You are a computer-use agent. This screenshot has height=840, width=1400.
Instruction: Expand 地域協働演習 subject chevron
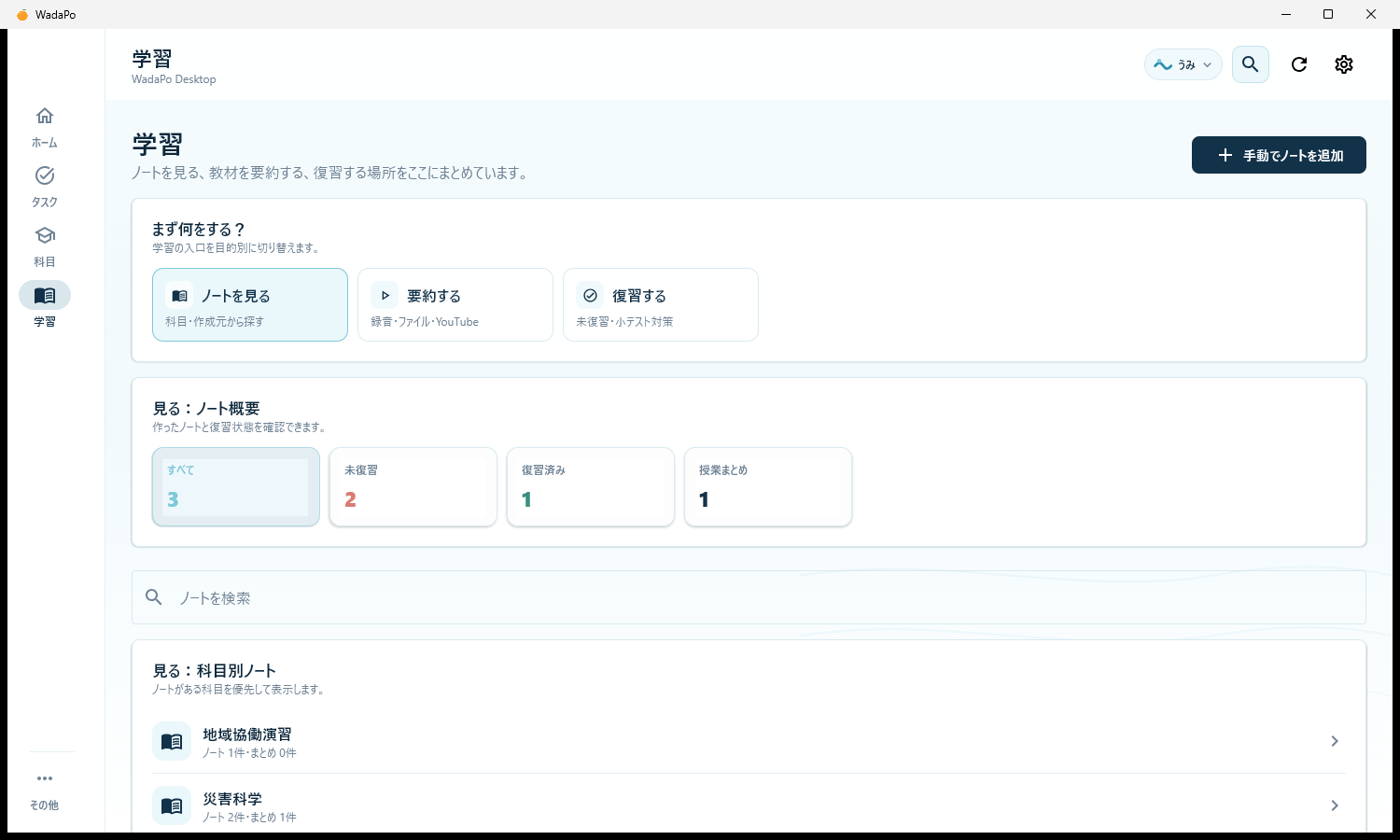click(x=1335, y=741)
